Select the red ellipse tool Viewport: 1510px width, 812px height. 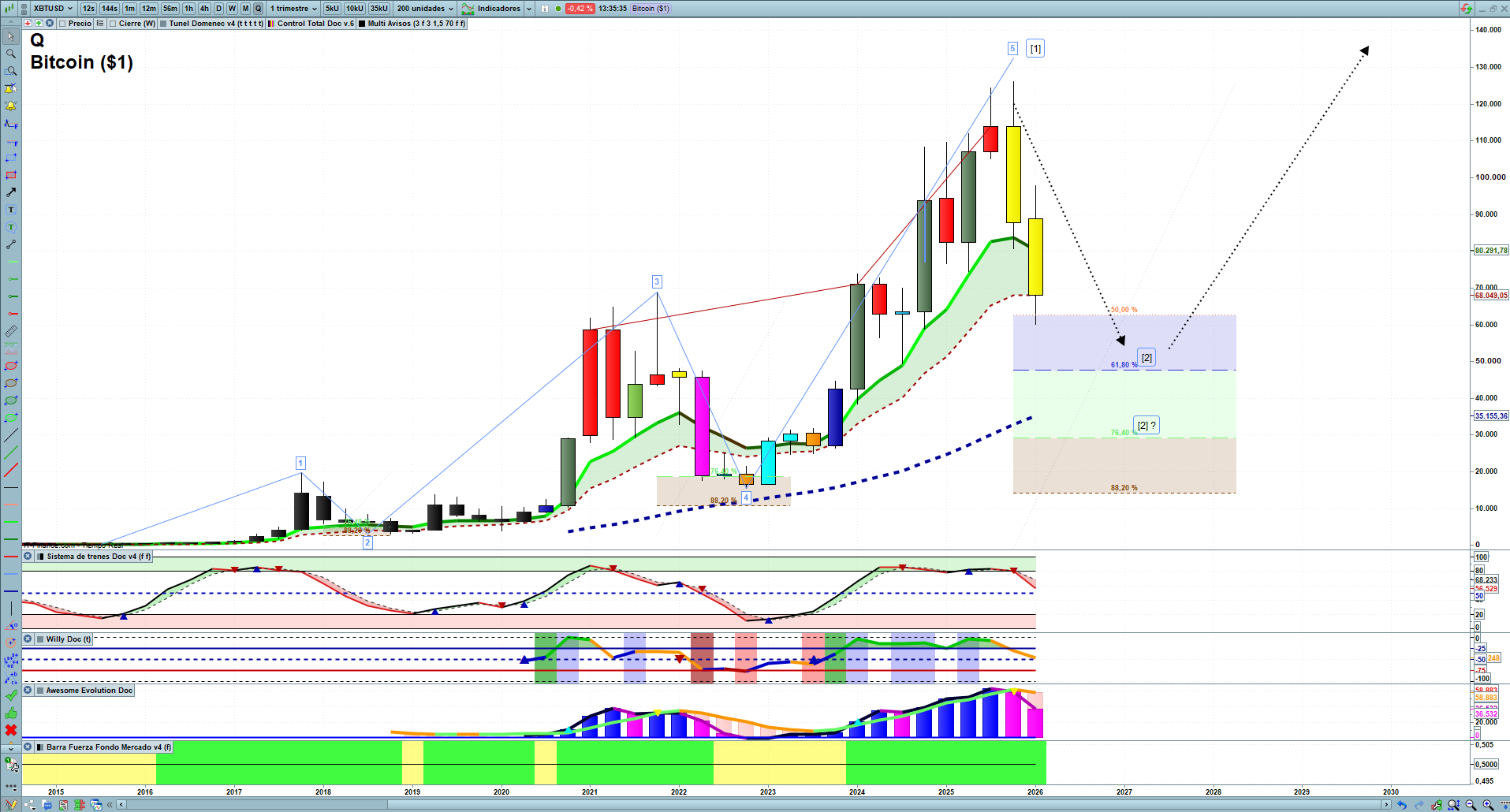click(x=11, y=366)
